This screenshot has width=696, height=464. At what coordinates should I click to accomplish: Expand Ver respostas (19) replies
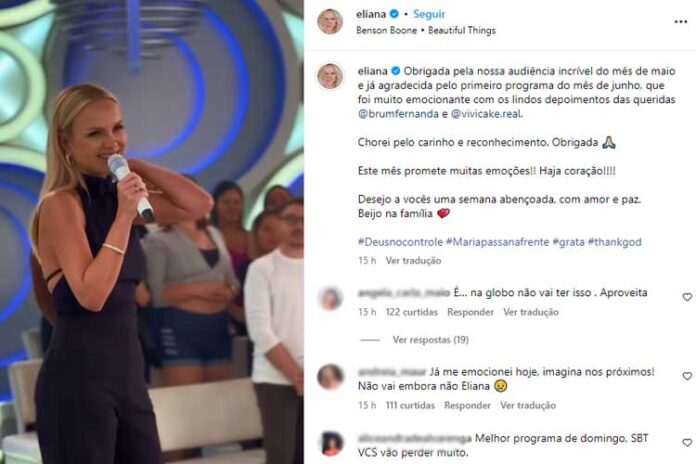point(431,340)
